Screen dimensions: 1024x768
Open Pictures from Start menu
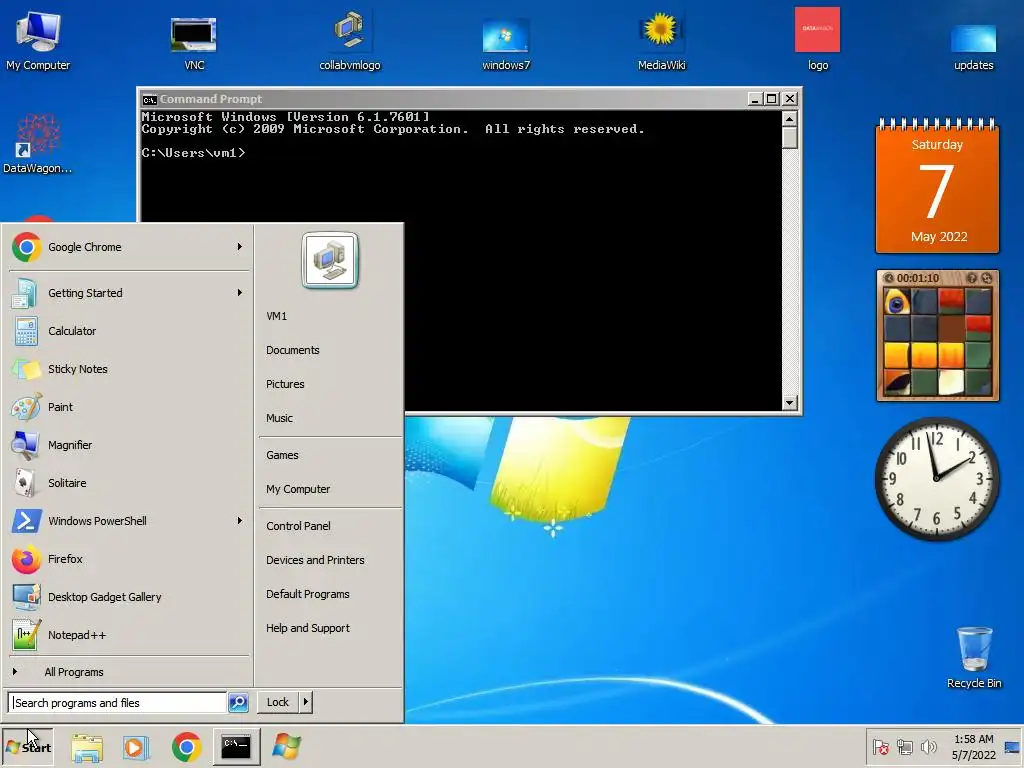(x=285, y=384)
